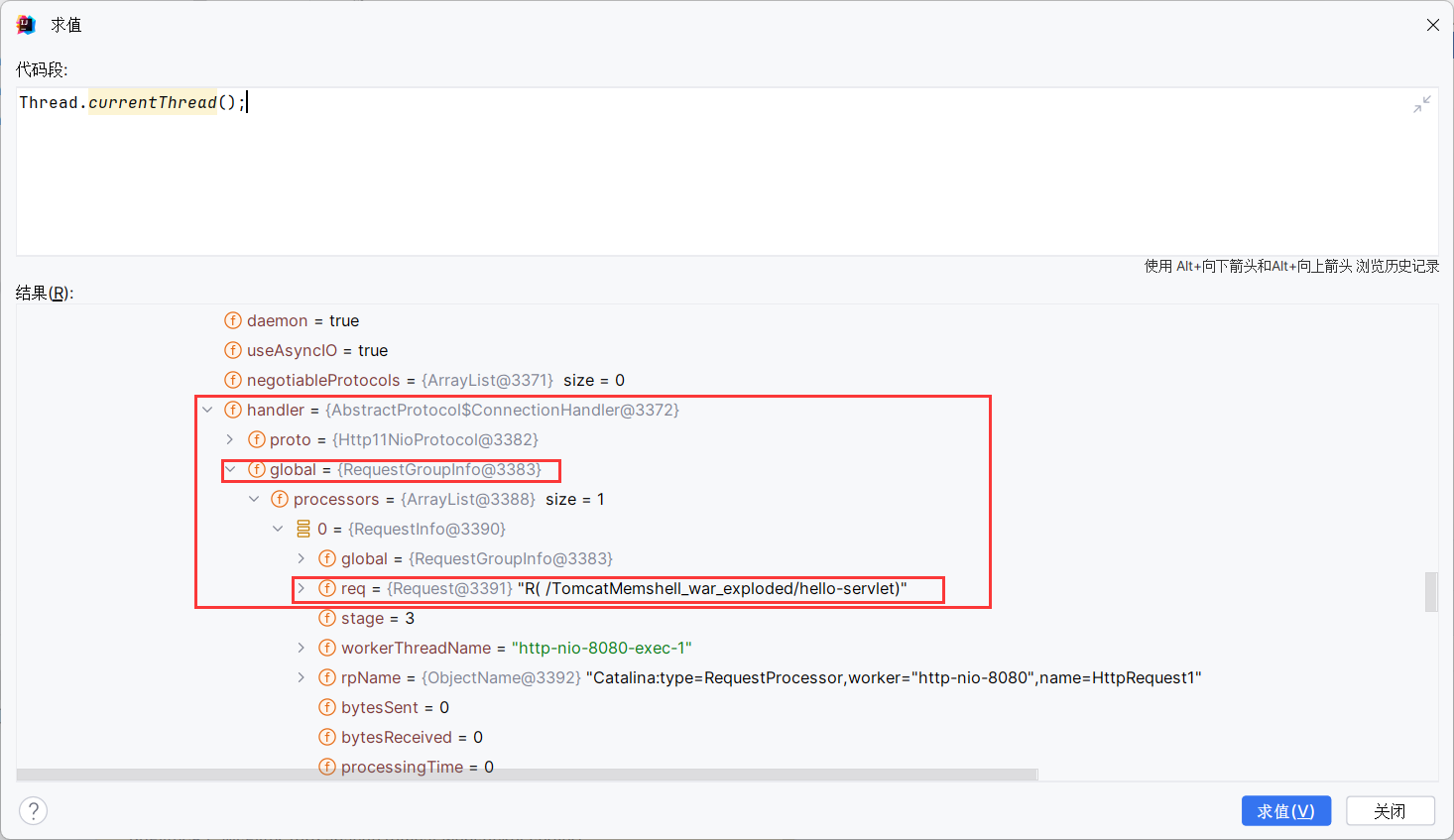Close the 求值 dialog with the X
This screenshot has height=840, width=1454.
pos(1432,25)
